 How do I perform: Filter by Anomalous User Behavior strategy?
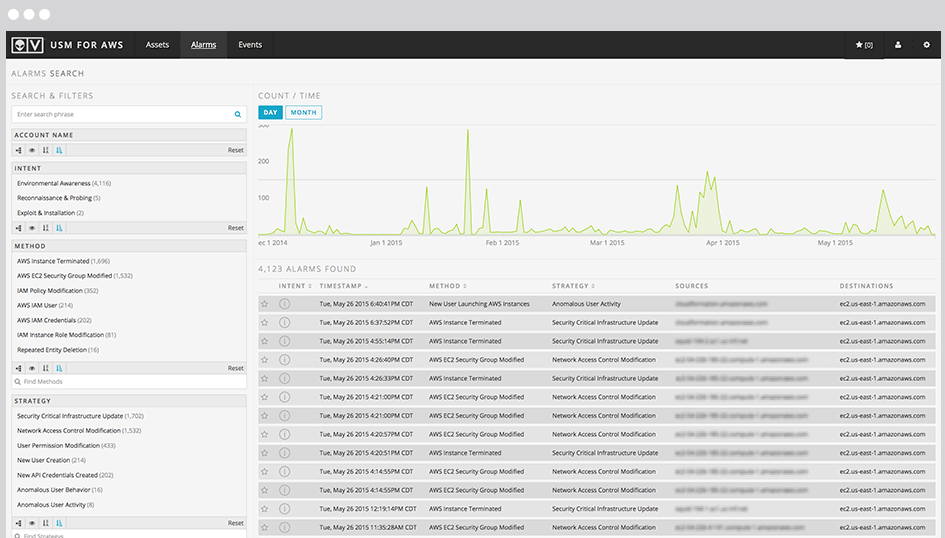click(x=60, y=490)
